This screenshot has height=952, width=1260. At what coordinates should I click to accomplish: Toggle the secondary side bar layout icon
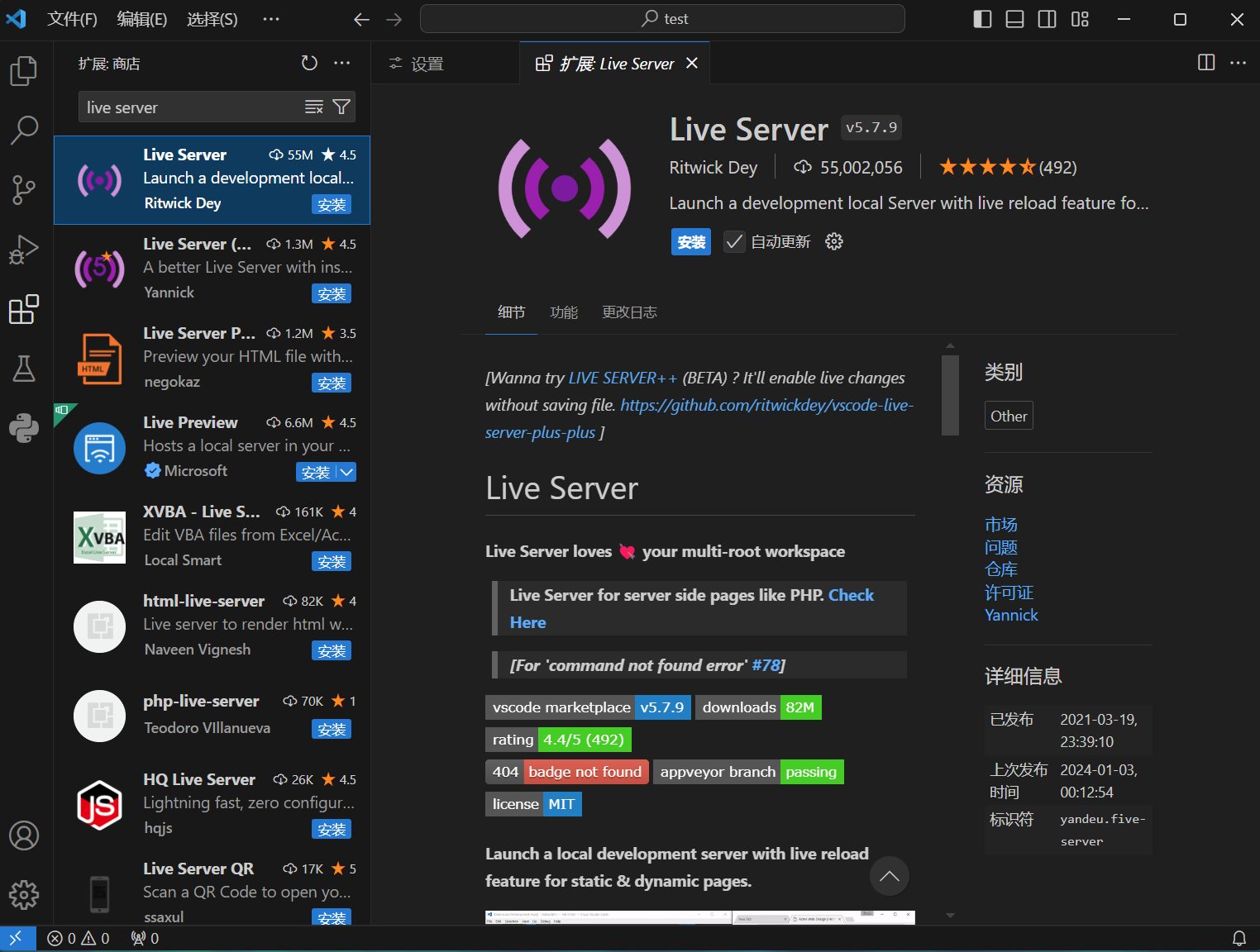tap(1047, 19)
